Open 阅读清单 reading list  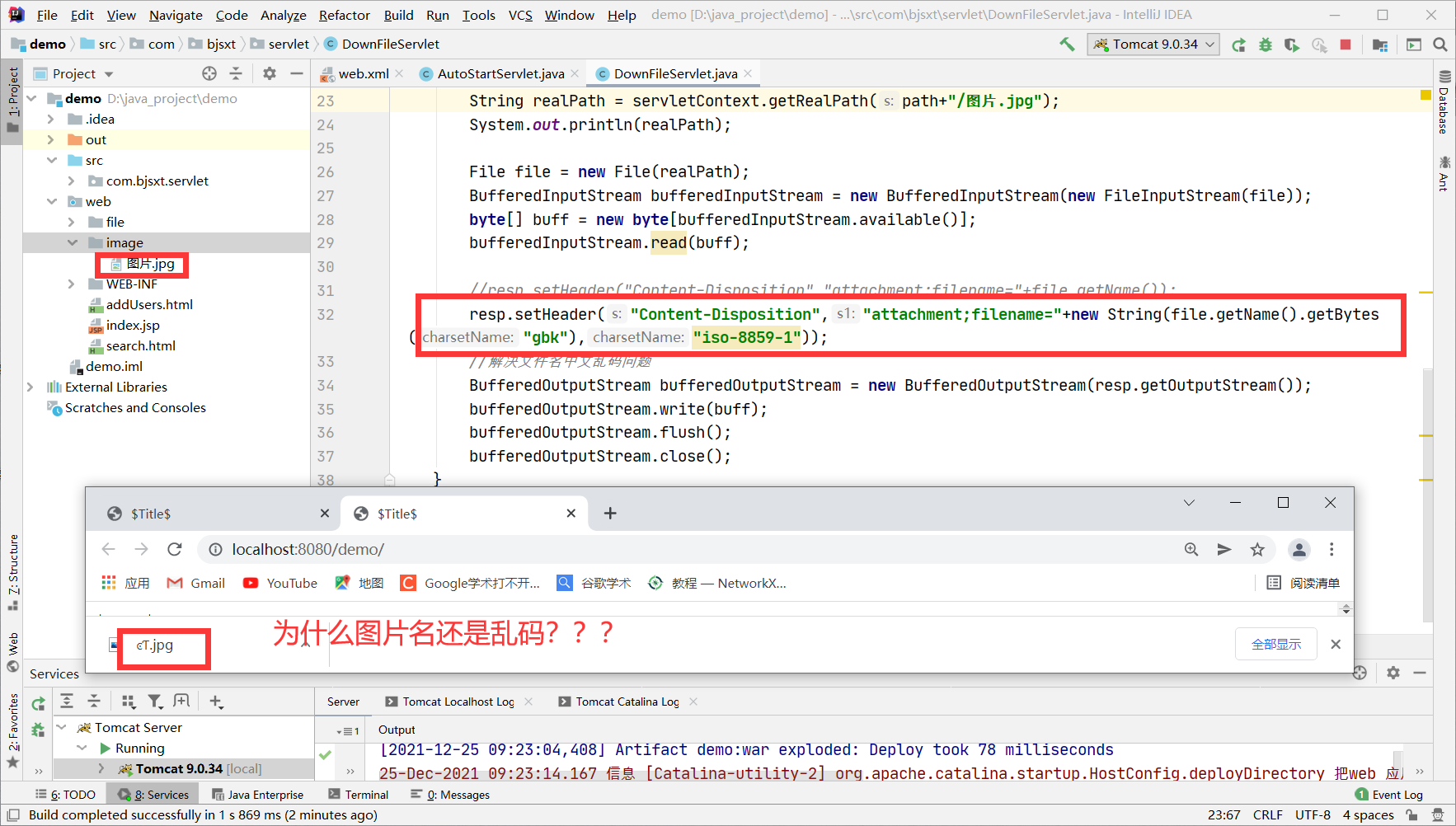tap(1303, 583)
